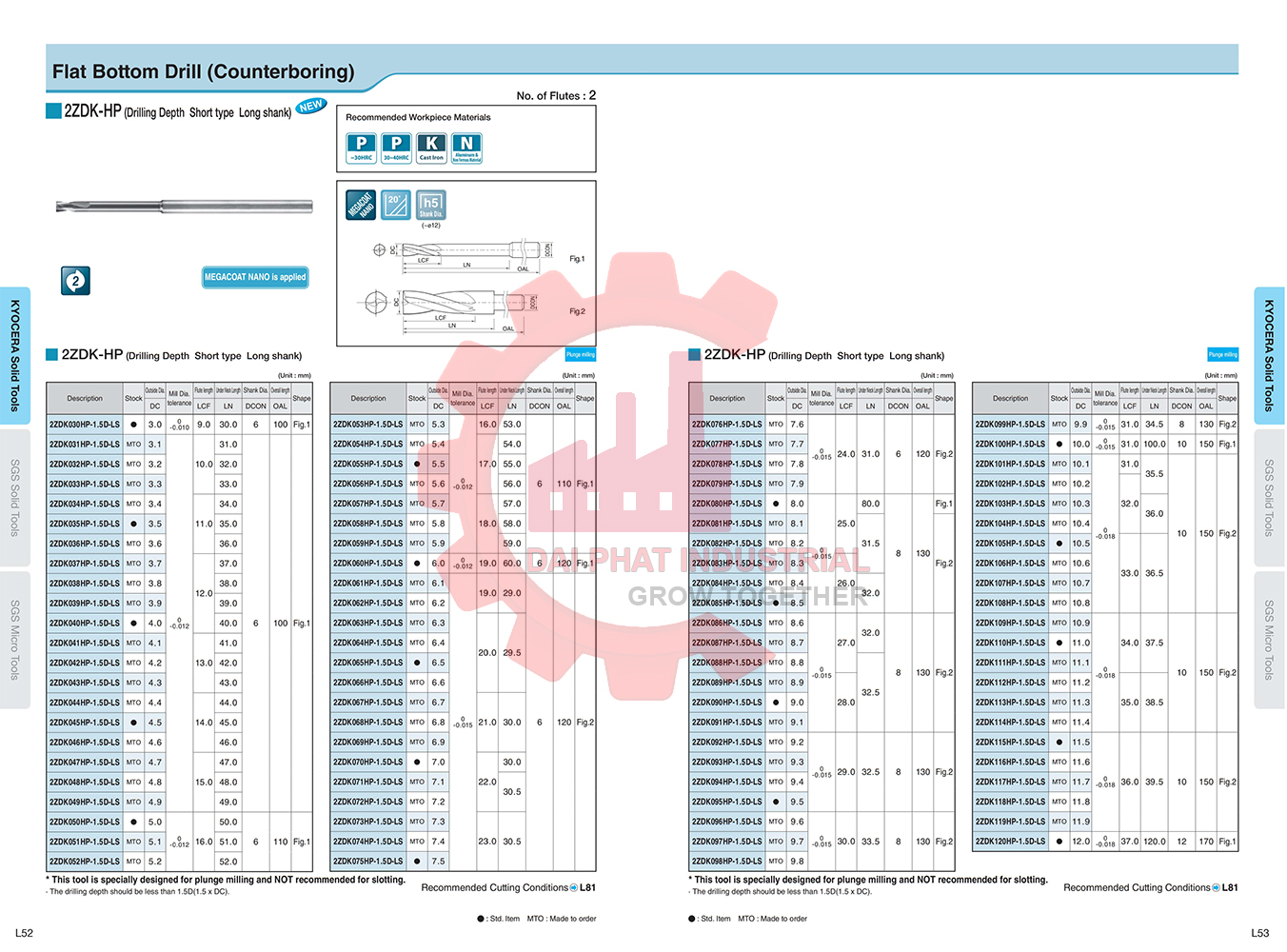Screen dimensions: 1287x952
Task: Click the Recommended Workpiece Materials label
Action: [x=418, y=117]
